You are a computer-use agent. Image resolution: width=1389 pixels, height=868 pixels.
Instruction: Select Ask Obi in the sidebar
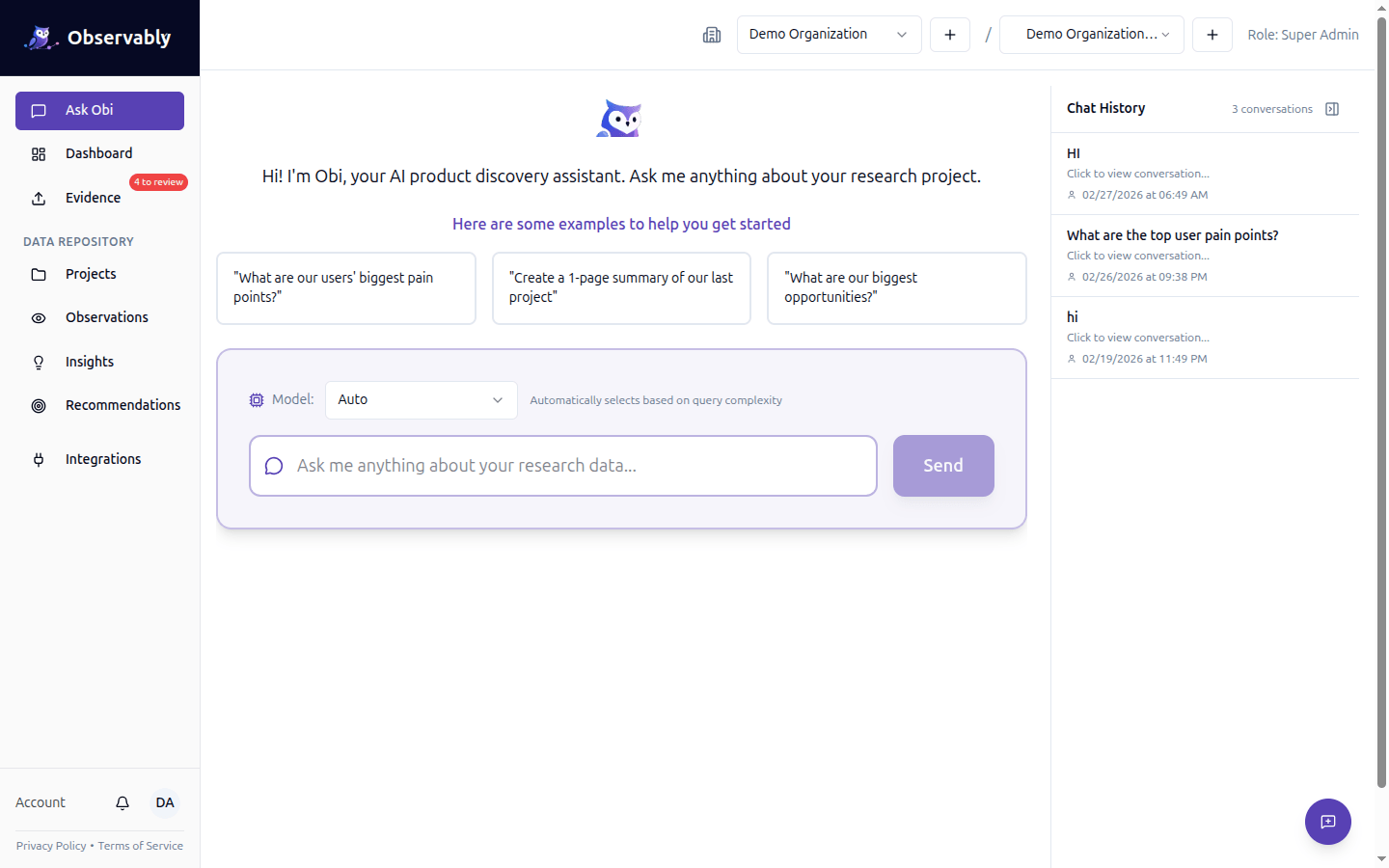99,110
